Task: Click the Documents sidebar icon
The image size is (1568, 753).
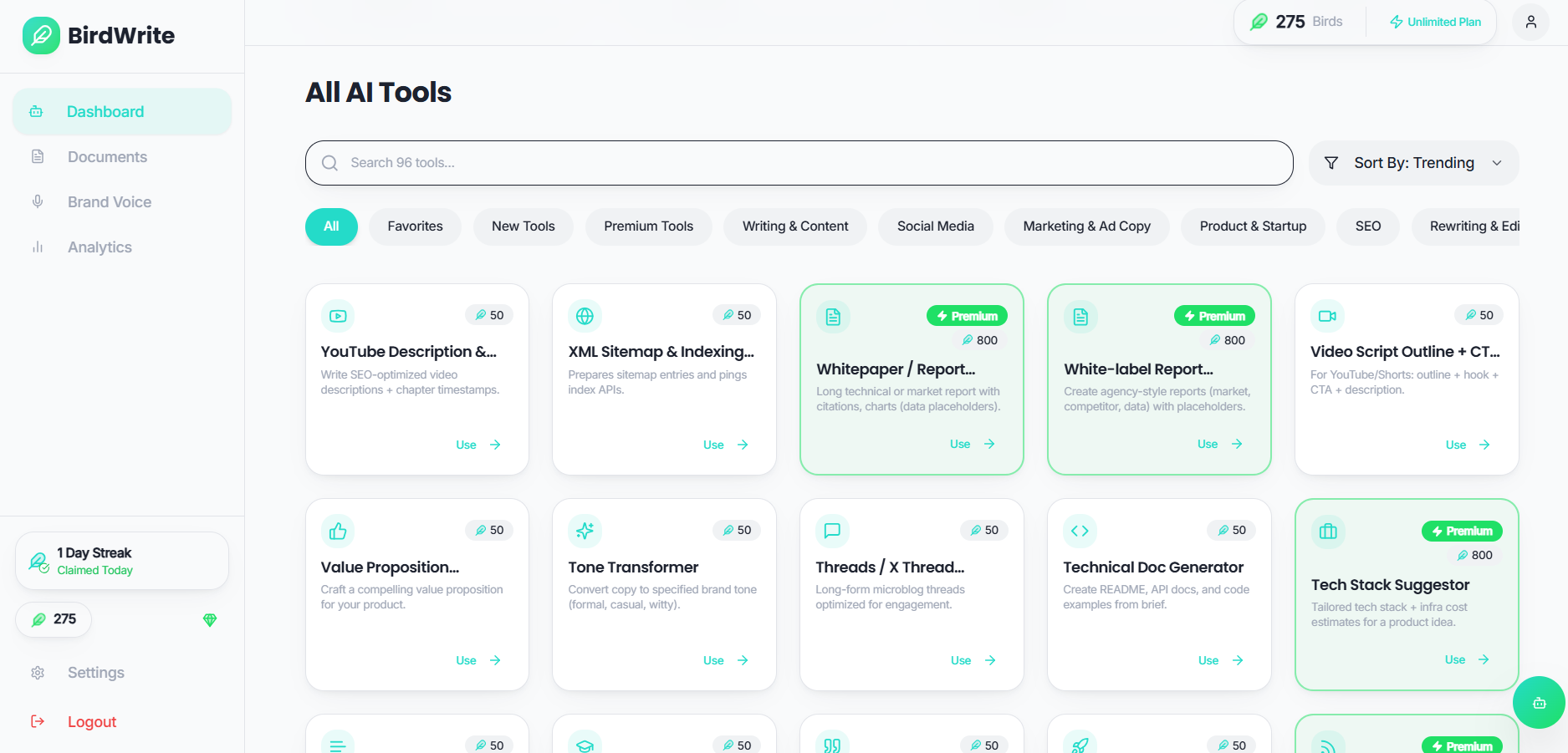Action: tap(38, 156)
